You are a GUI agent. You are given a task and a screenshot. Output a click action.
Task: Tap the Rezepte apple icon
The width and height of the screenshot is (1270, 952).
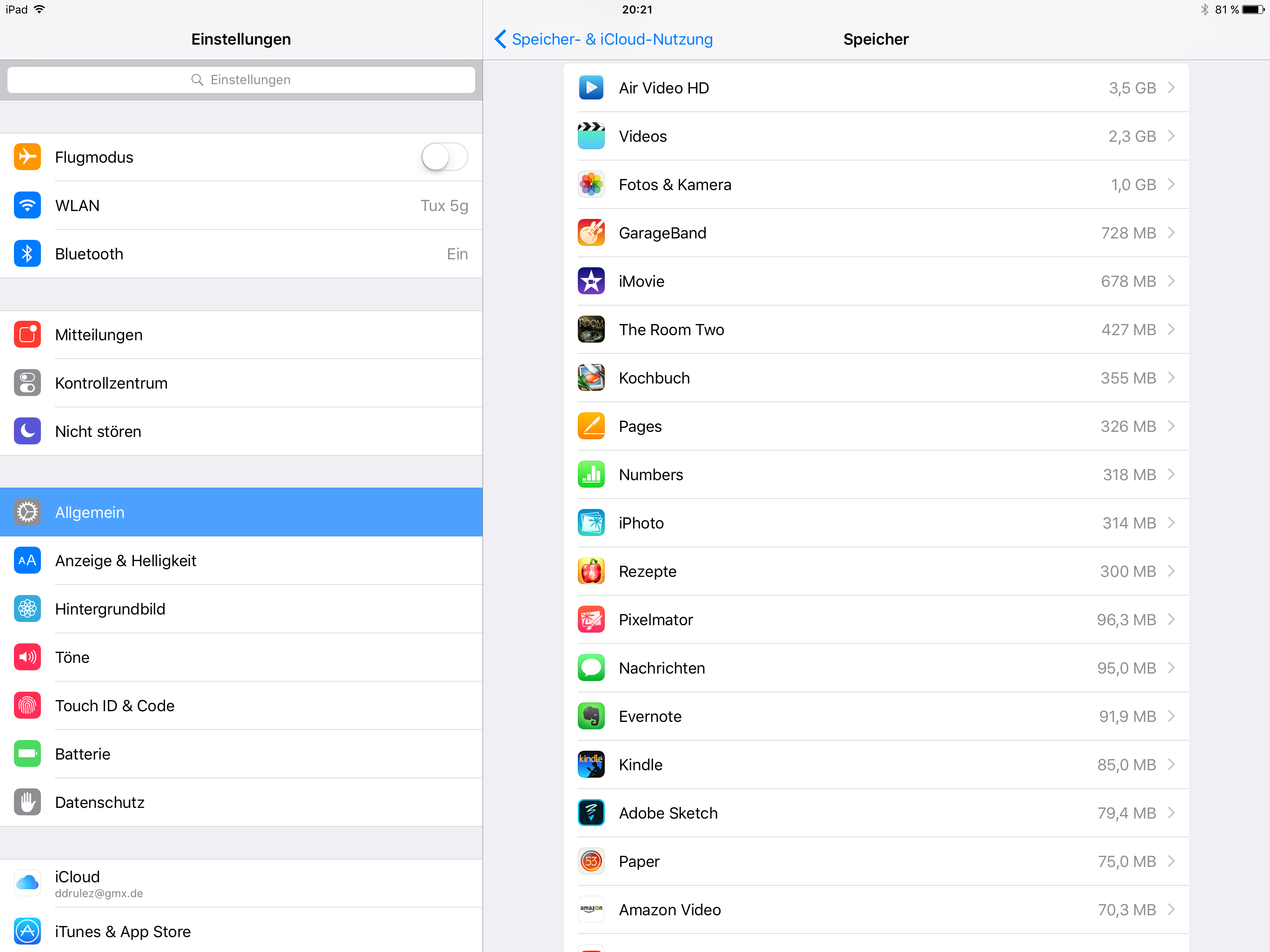(591, 571)
